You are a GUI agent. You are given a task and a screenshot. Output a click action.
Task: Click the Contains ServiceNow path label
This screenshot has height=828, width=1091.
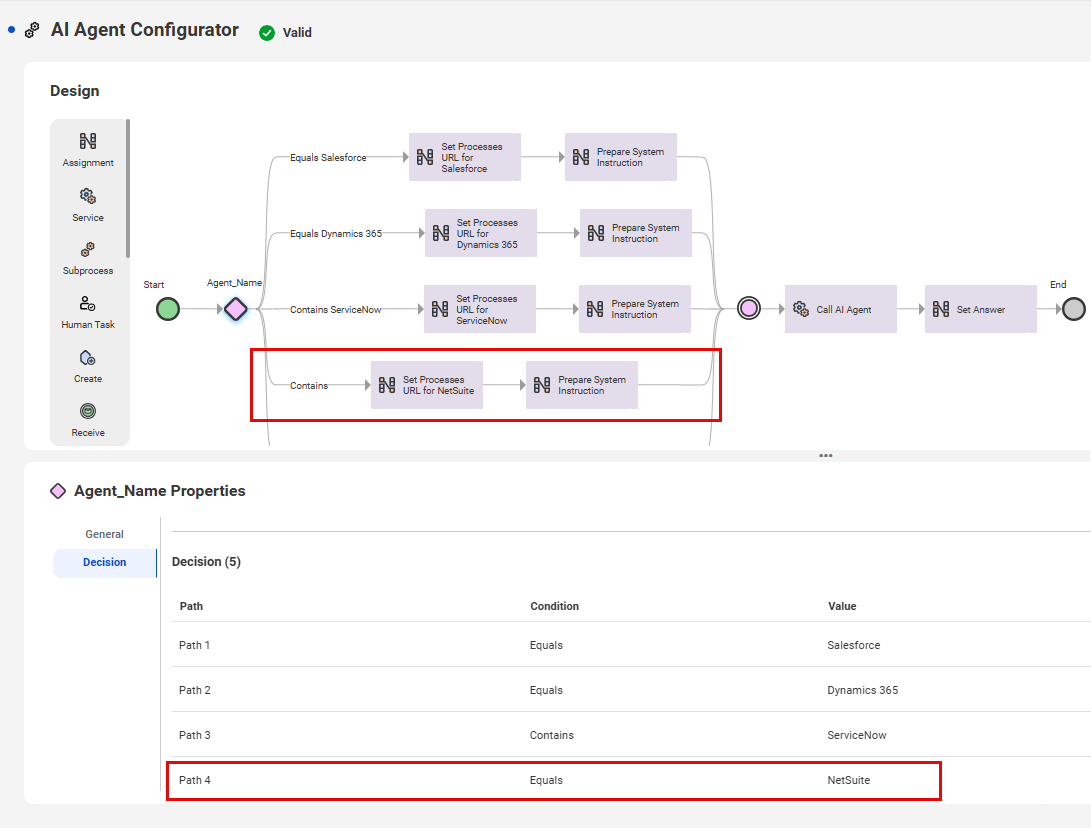click(x=335, y=310)
